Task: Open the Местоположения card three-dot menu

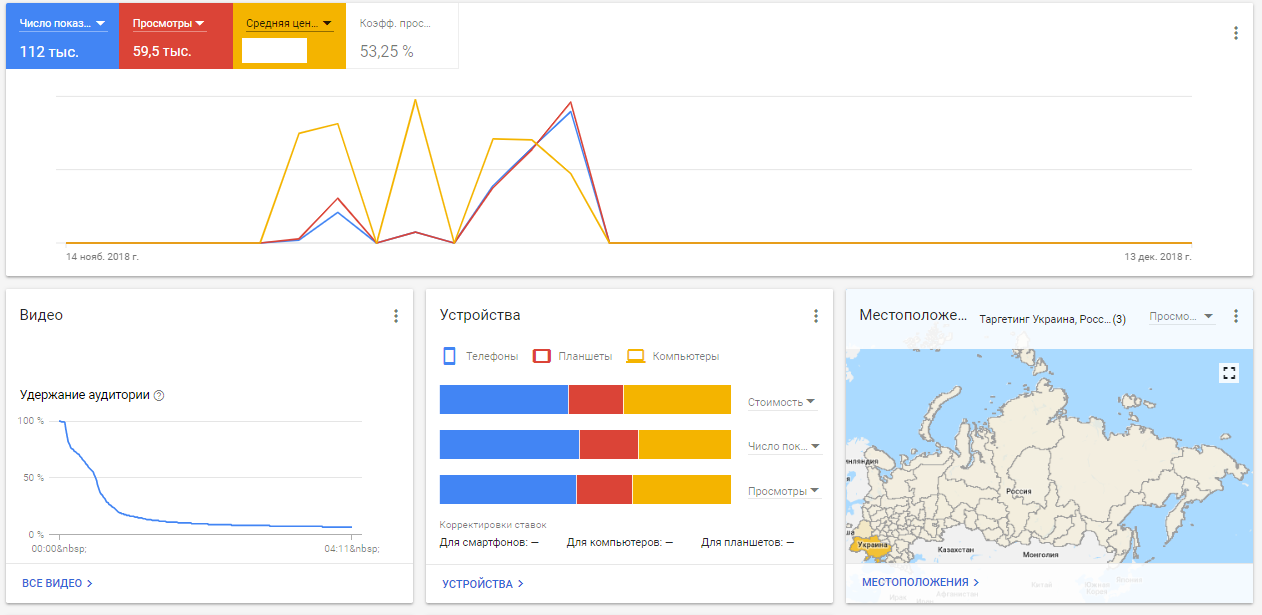Action: (x=1235, y=316)
